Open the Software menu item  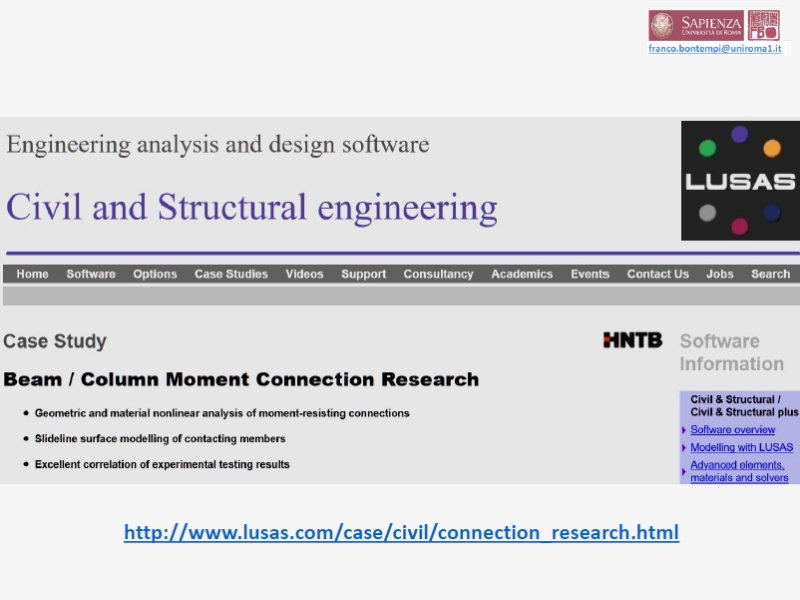(91, 274)
